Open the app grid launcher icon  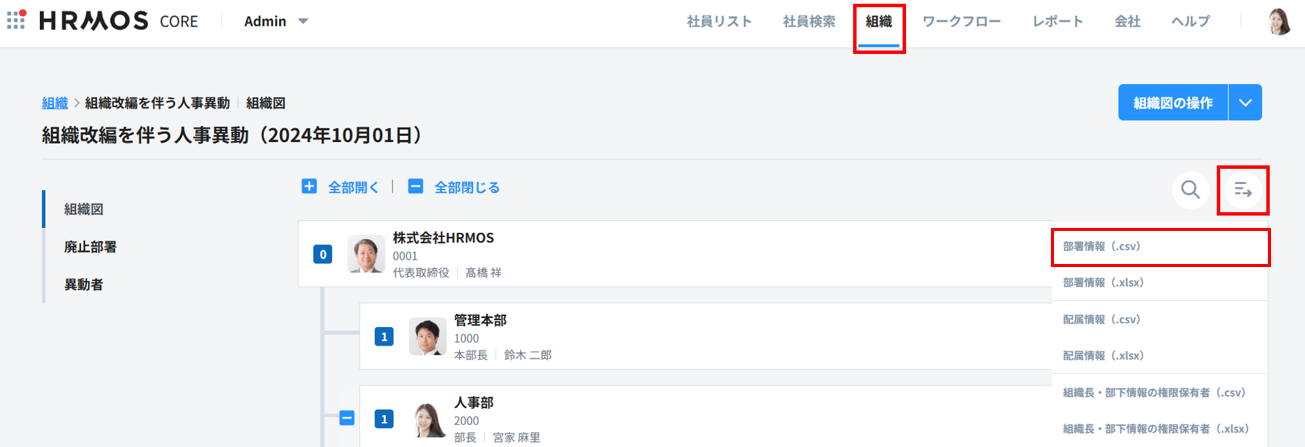tap(16, 21)
